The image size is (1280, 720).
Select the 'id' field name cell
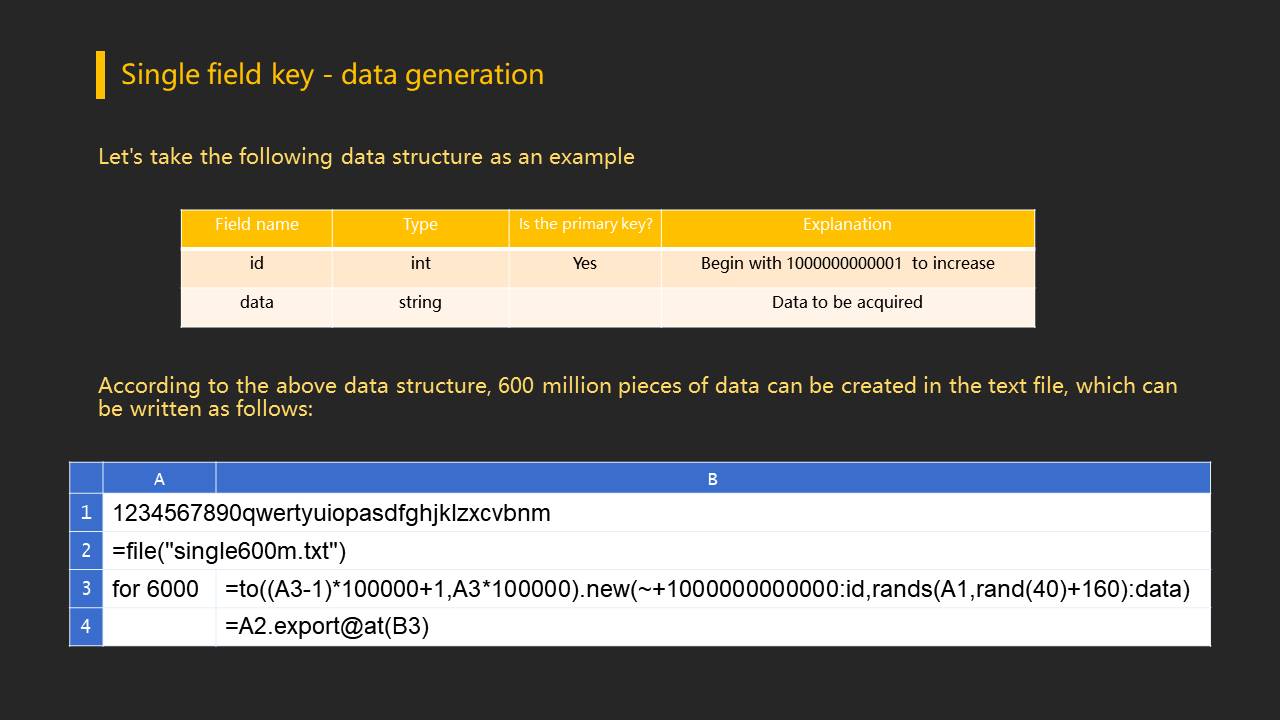[257, 264]
